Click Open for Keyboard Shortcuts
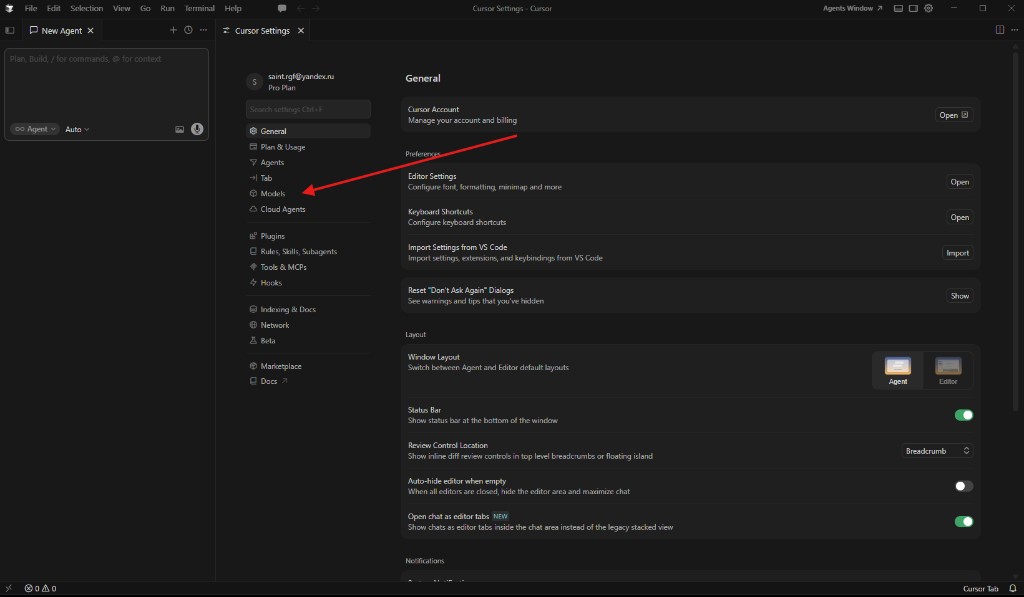Viewport: 1024px width, 597px height. pos(959,218)
